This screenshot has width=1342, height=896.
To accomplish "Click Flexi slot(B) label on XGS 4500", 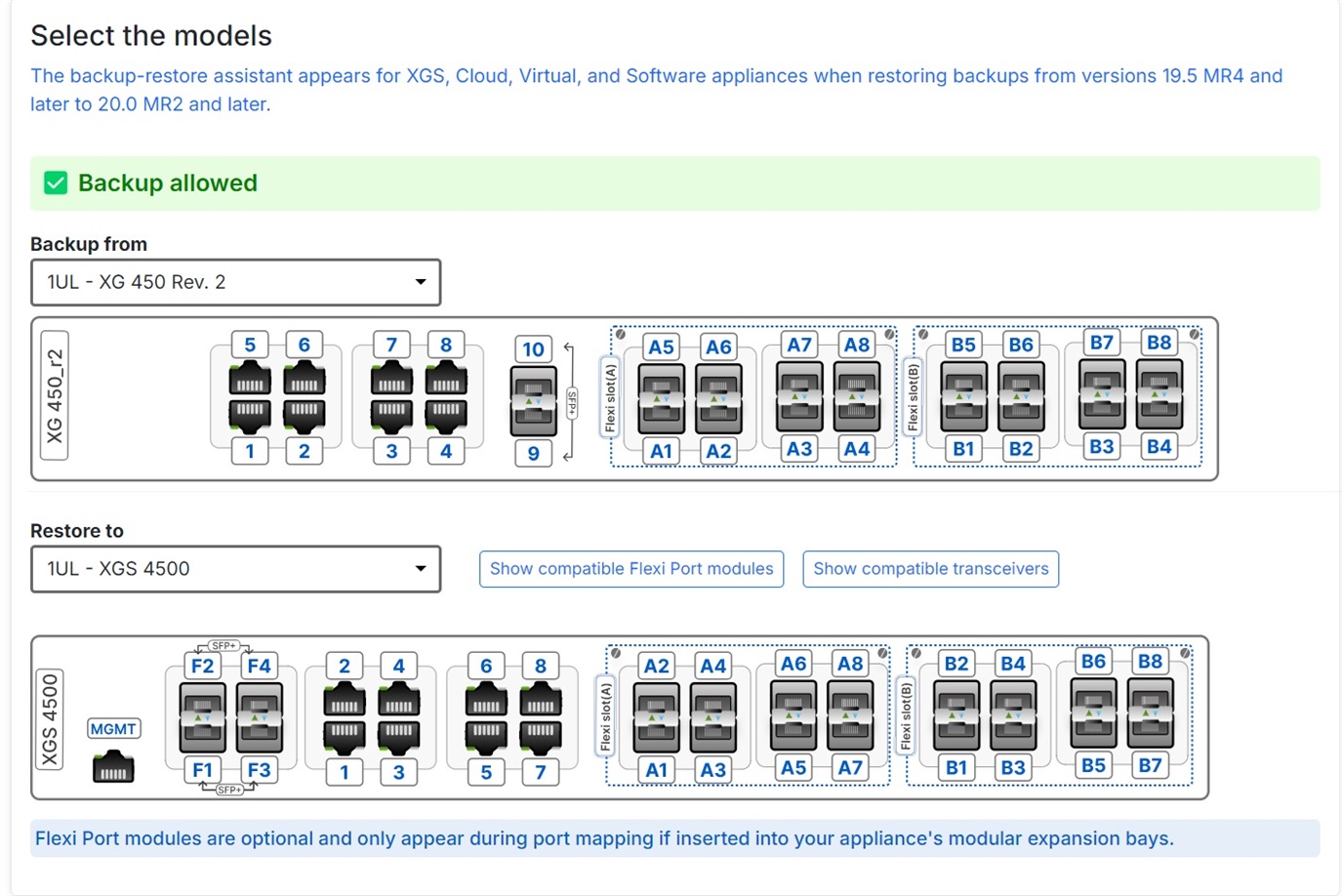I will (x=905, y=717).
